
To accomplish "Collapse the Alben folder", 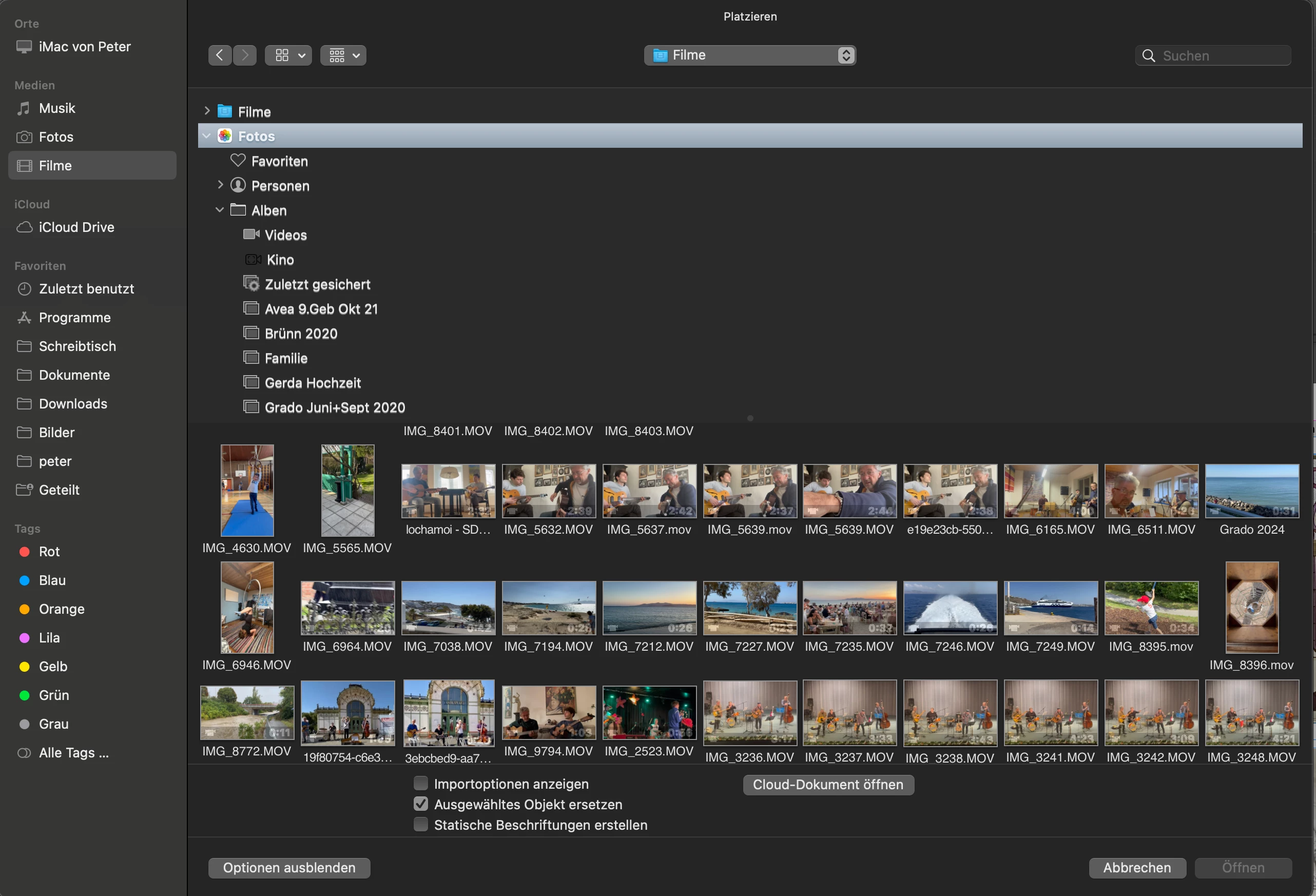I will coord(220,210).
